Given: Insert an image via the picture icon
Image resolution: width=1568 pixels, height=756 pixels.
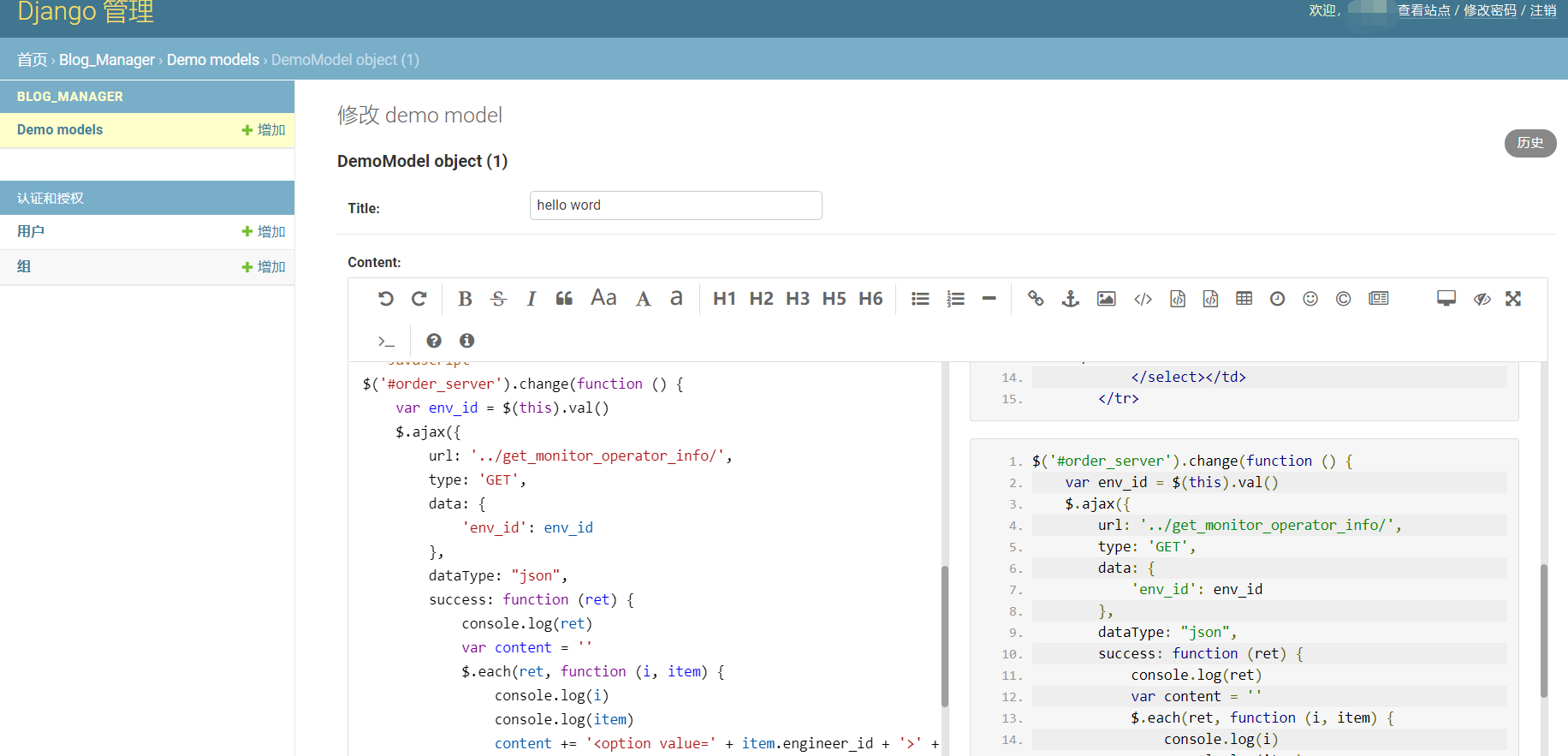Looking at the screenshot, I should pyautogui.click(x=1106, y=299).
